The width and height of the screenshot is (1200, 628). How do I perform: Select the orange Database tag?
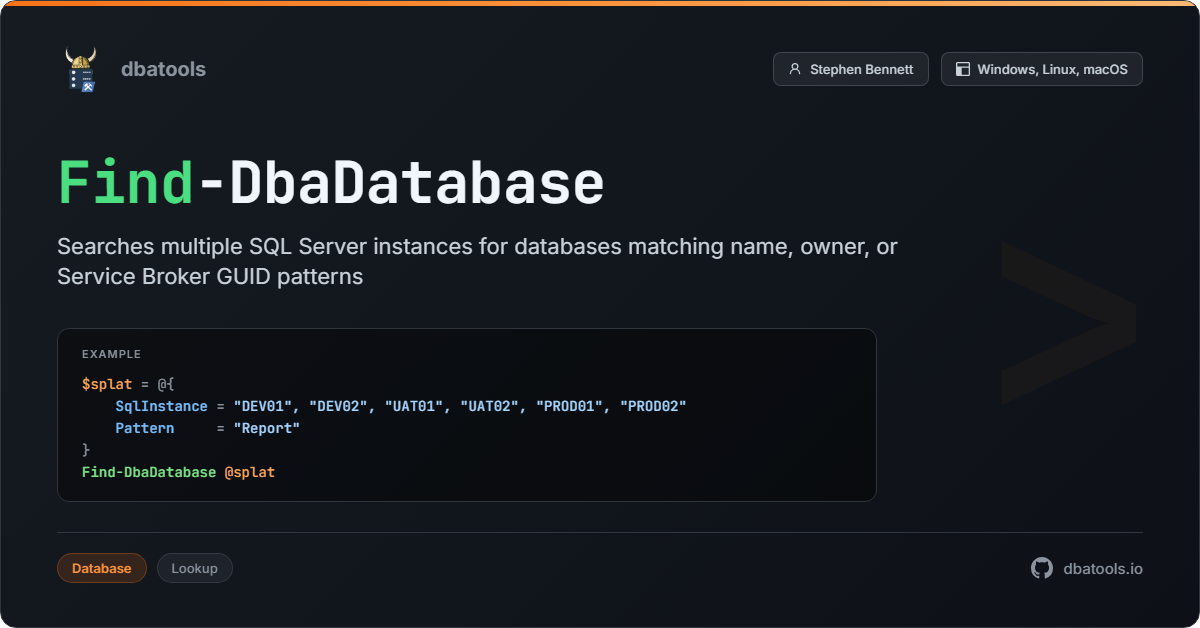(x=102, y=568)
